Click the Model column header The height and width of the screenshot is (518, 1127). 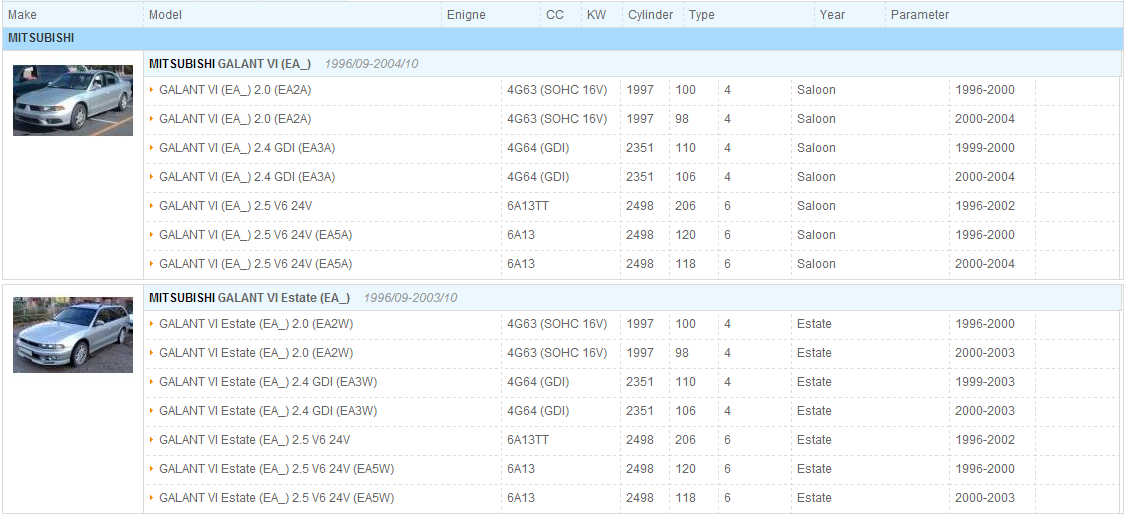165,14
